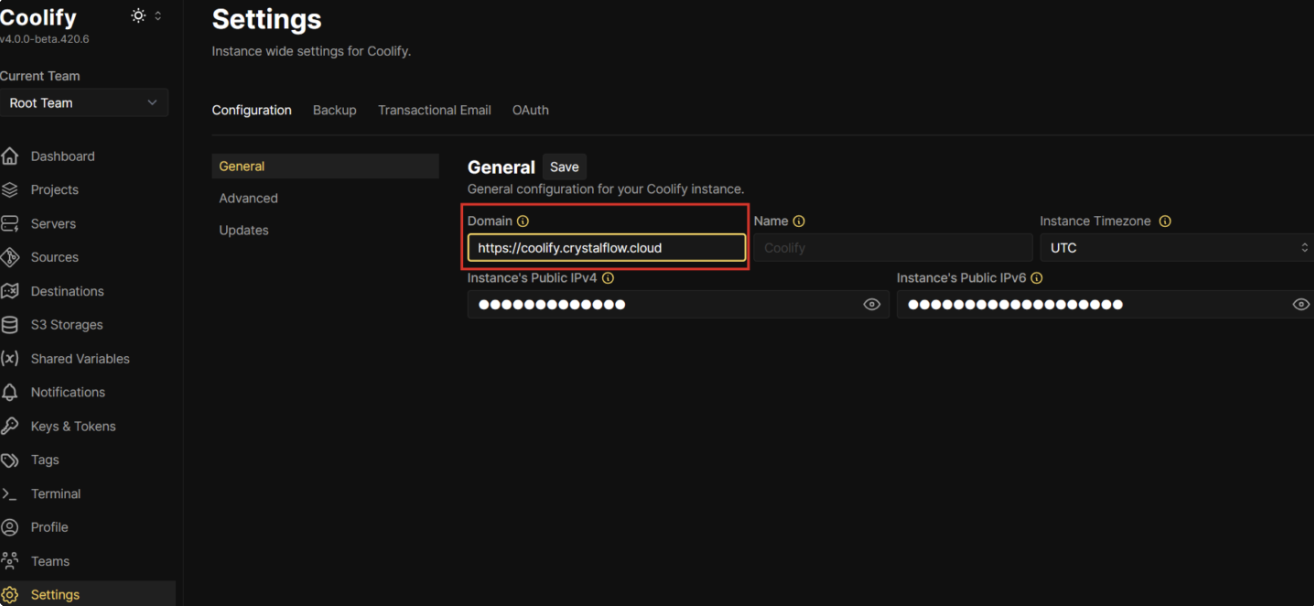This screenshot has width=1314, height=606.
Task: Expand the team switcher chevron
Action: point(152,102)
